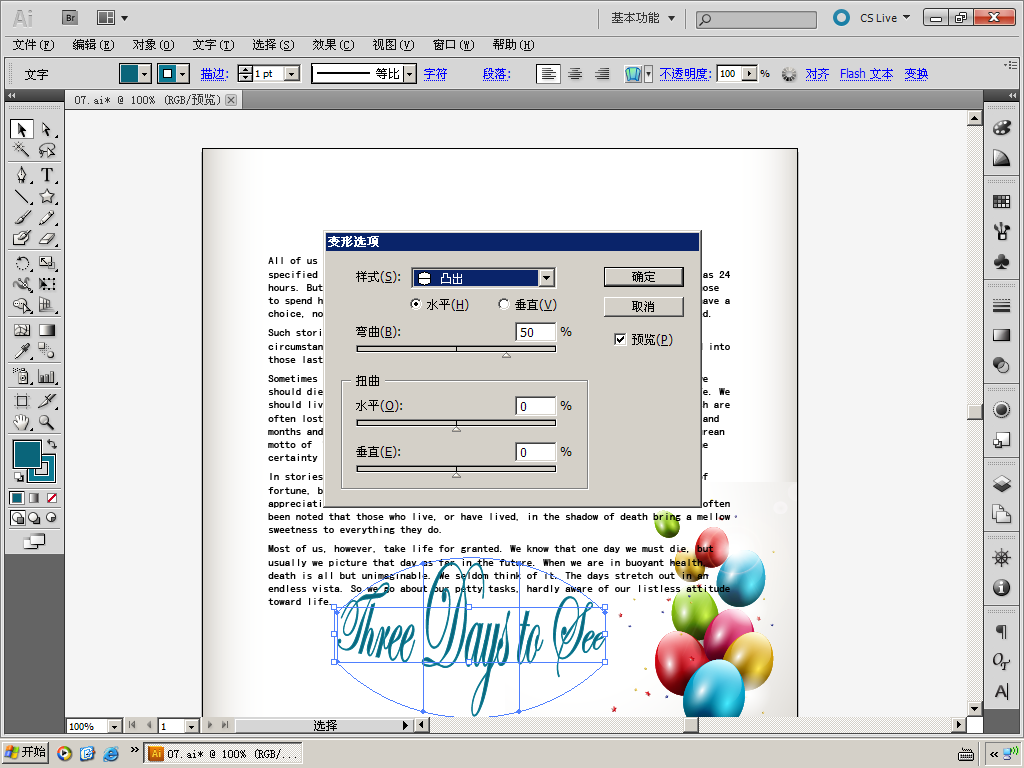Open the 不透明度 opacity panel link
Image resolution: width=1024 pixels, height=768 pixels.
[685, 74]
